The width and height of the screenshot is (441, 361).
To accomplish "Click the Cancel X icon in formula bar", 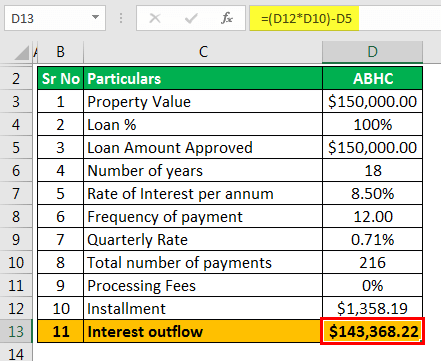I will [x=155, y=18].
